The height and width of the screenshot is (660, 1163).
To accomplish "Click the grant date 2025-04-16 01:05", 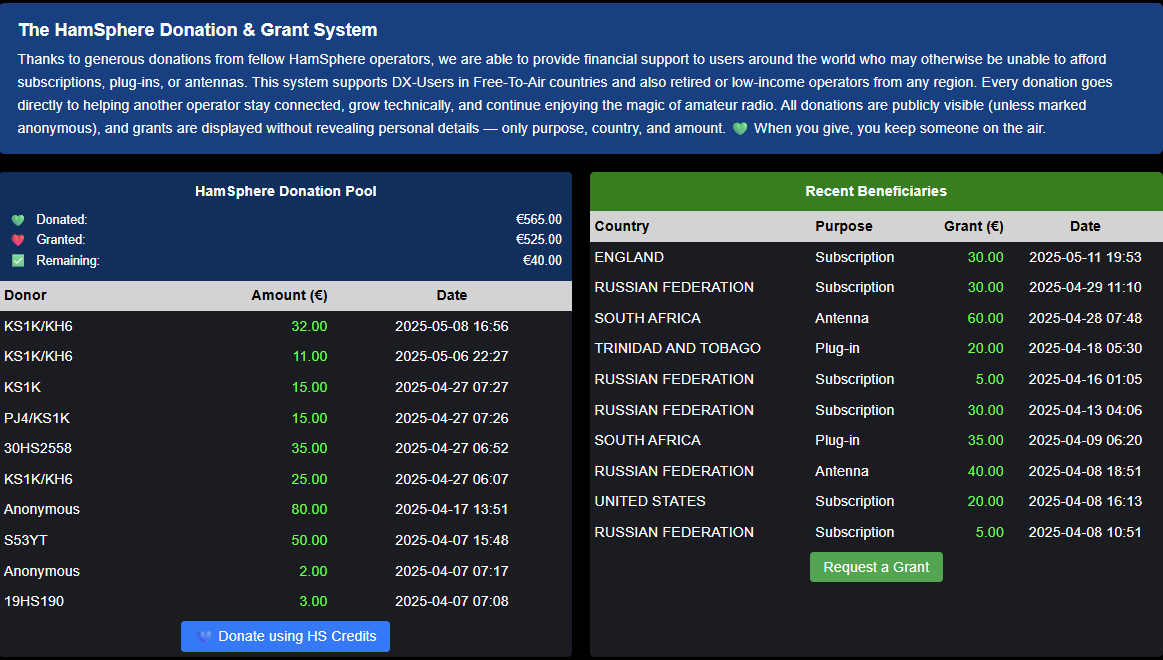I will (x=1085, y=380).
